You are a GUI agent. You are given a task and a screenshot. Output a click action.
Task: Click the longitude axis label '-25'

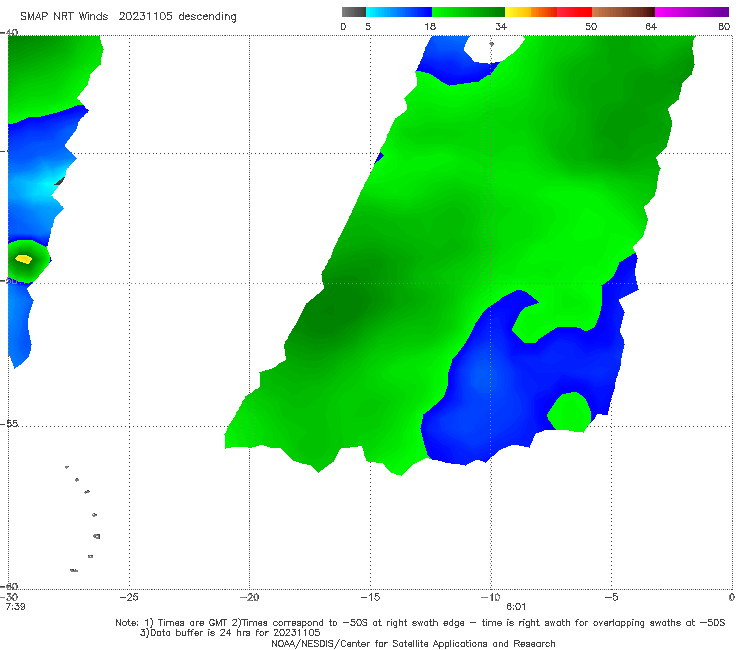pos(129,597)
